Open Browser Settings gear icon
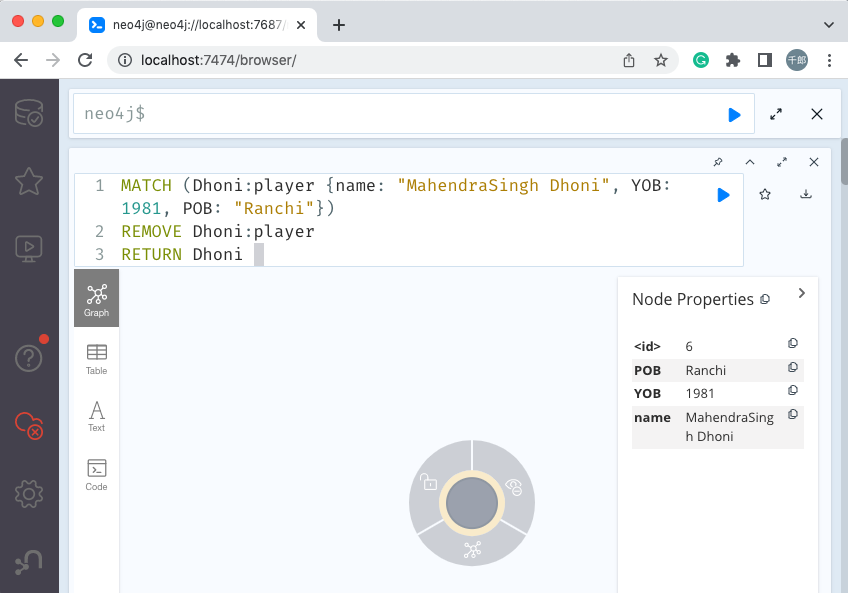848x593 pixels. coord(29,493)
